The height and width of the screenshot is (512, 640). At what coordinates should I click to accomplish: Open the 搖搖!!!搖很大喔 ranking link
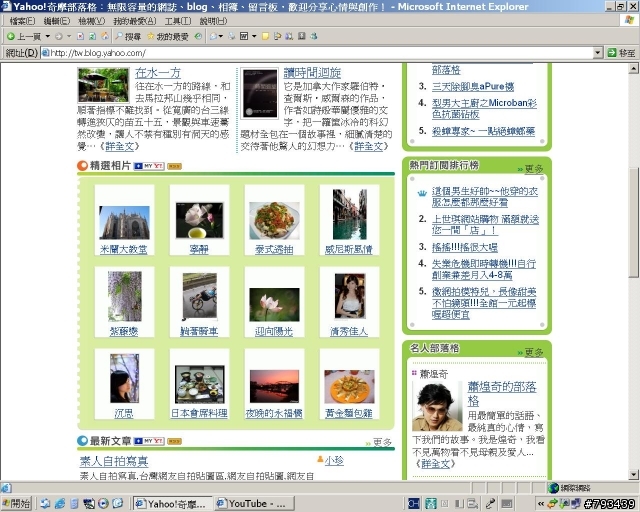[465, 247]
